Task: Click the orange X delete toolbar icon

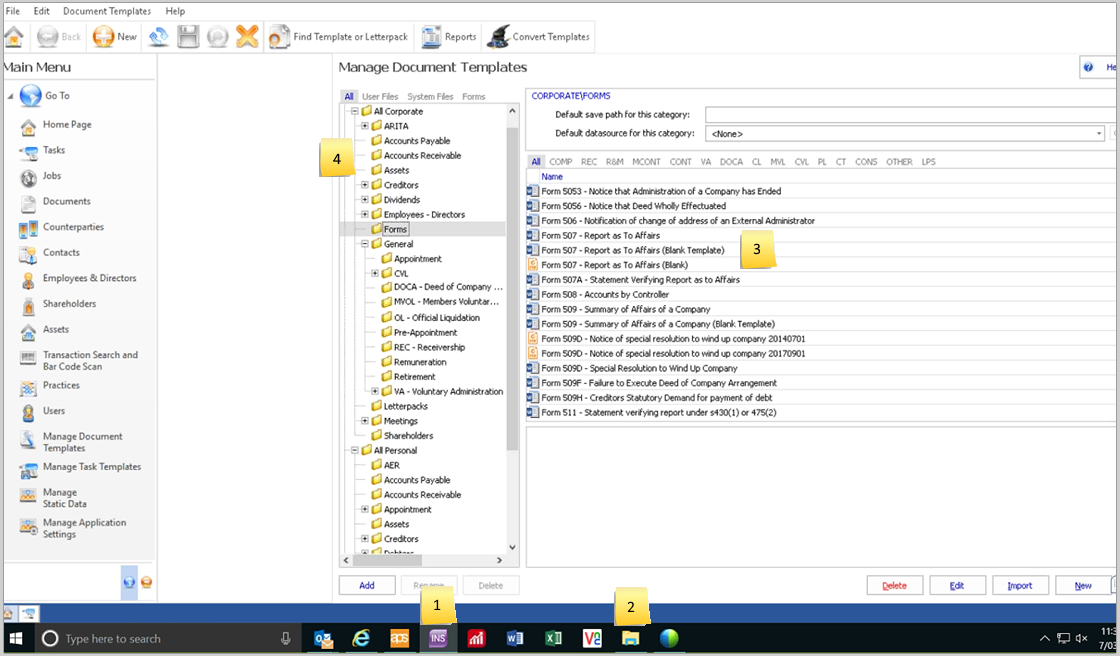Action: pos(247,37)
